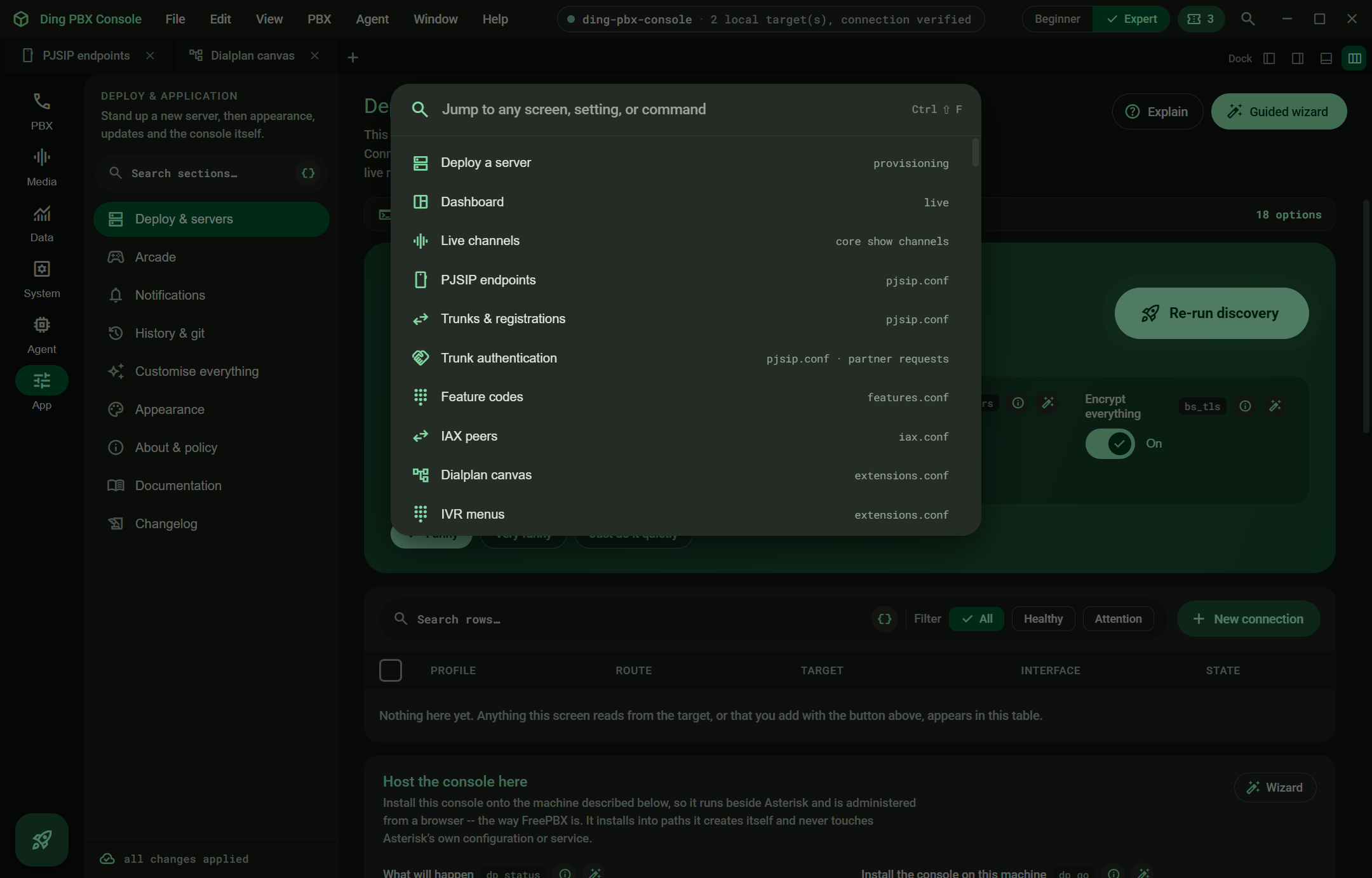The image size is (1372, 878).
Task: Dock panel to the left side
Action: pyautogui.click(x=1269, y=58)
